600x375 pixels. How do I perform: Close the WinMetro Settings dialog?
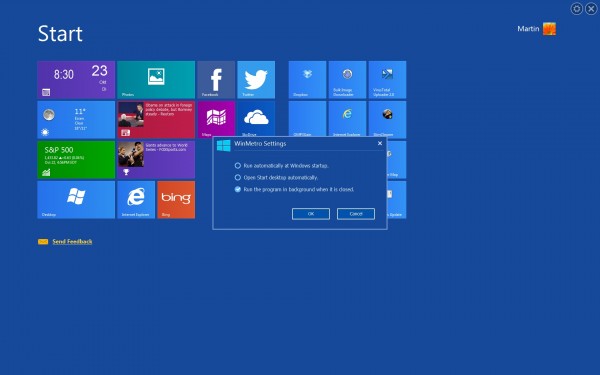380,143
